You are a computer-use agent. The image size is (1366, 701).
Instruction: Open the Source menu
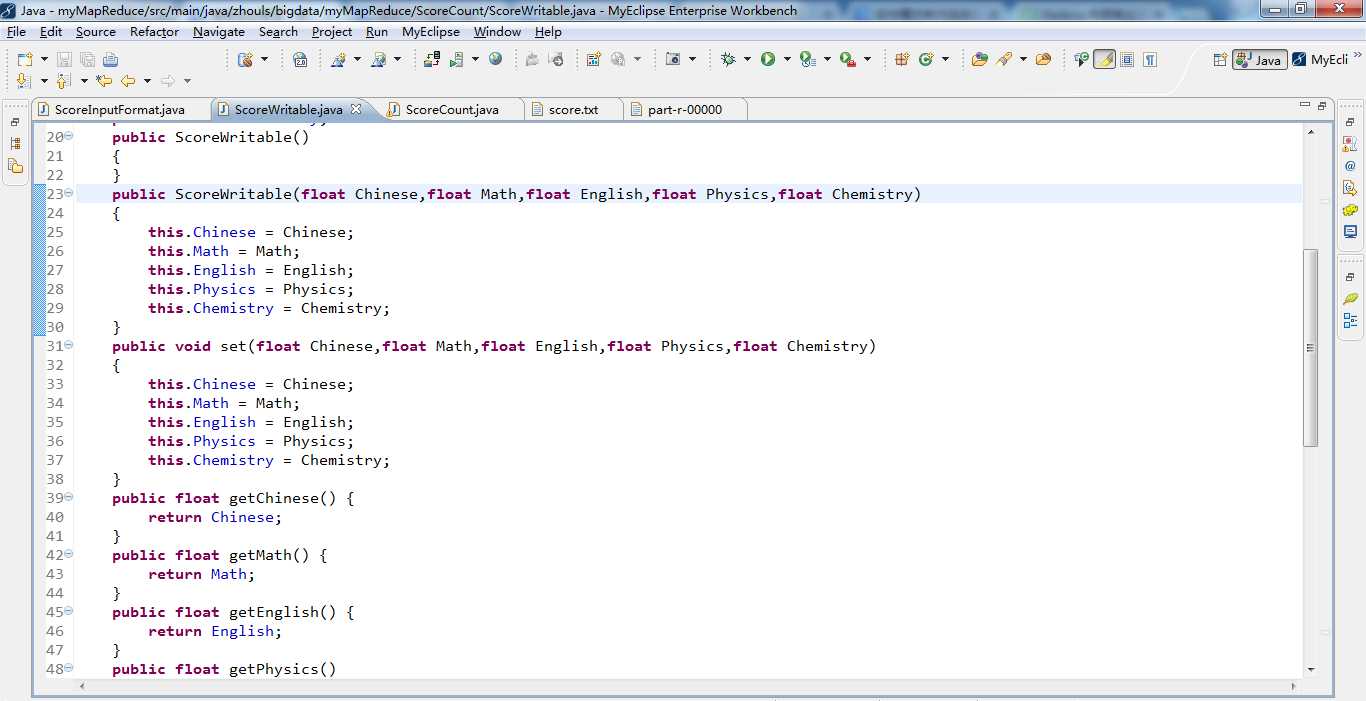click(x=96, y=31)
